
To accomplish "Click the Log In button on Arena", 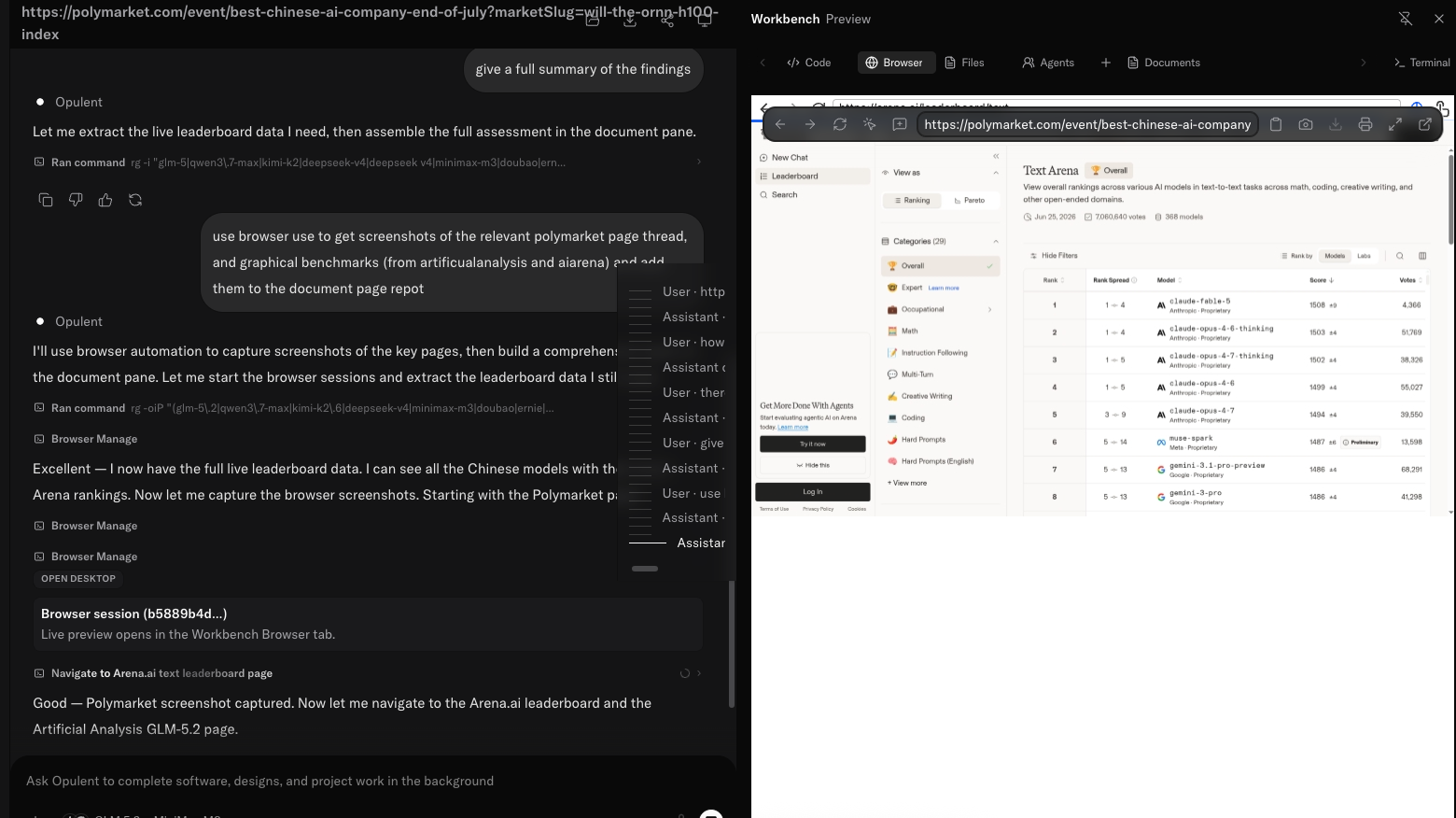I will point(813,491).
